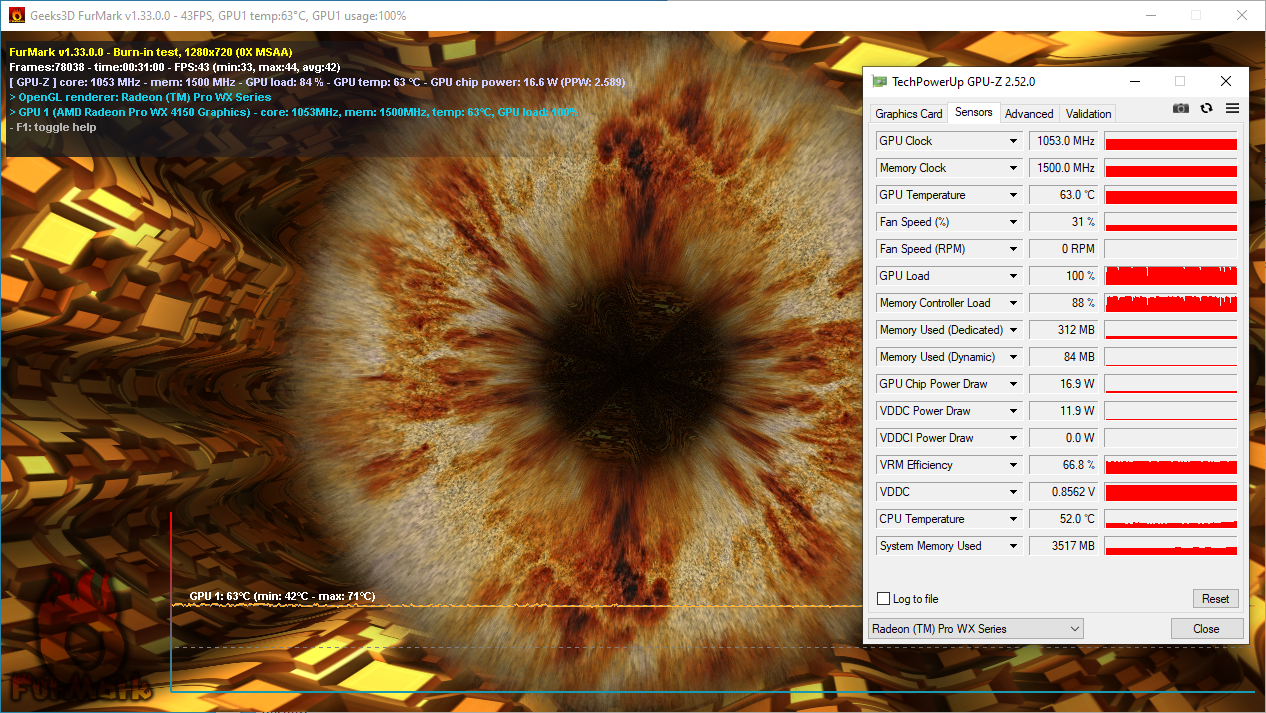This screenshot has height=713, width=1266.
Task: Expand the GPU Chip Power Draw dropdown
Action: [x=1013, y=384]
